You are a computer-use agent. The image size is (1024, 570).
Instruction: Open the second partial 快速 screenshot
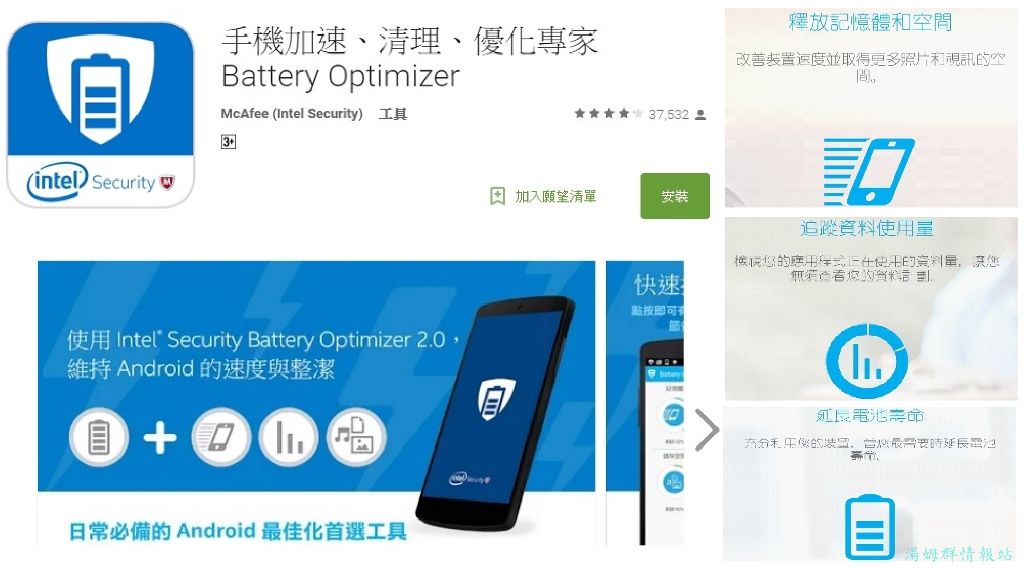click(645, 403)
